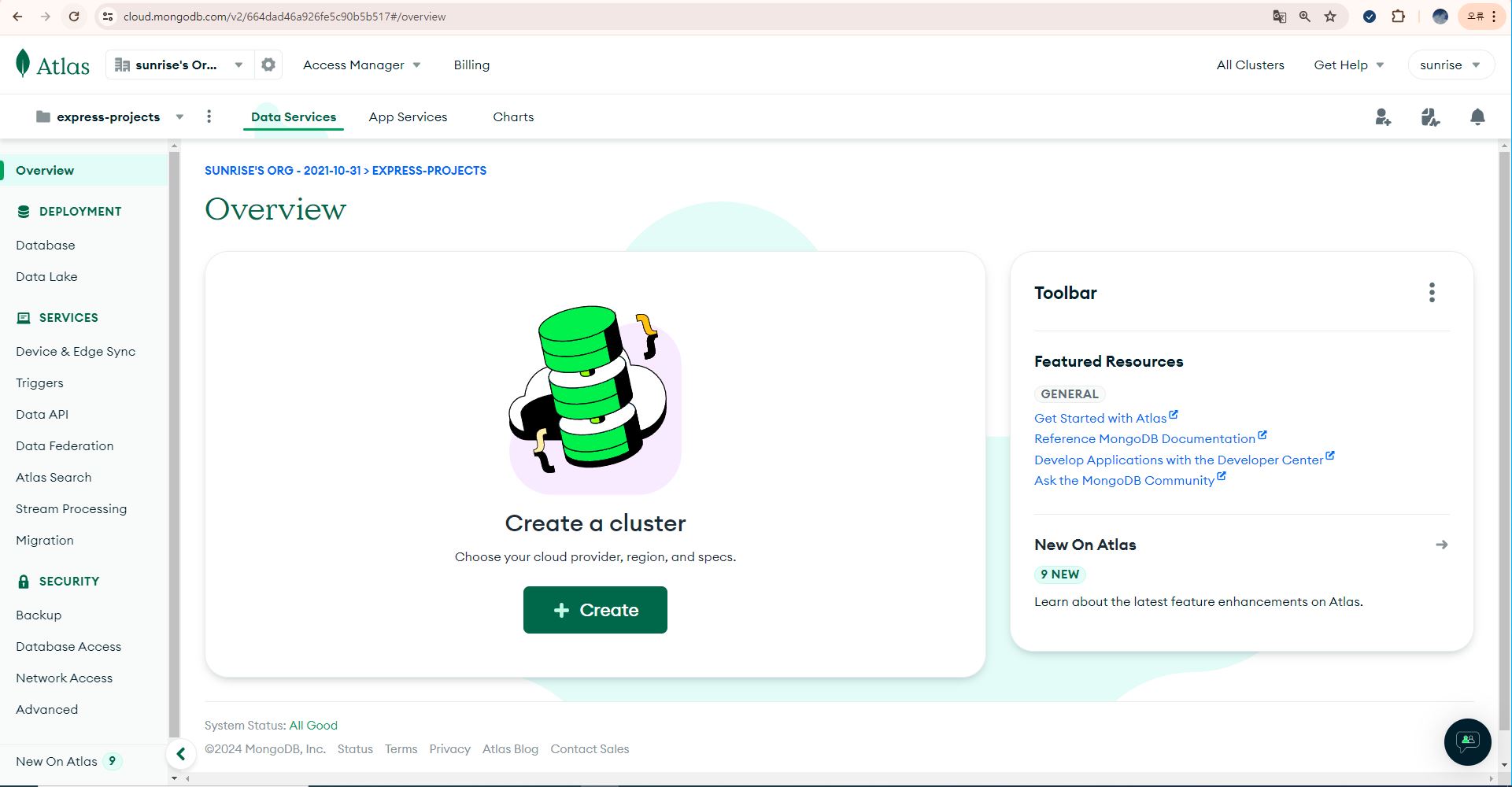Screen dimensions: 1512x787
Task: Open Device & Edge Sync
Action: (76, 351)
